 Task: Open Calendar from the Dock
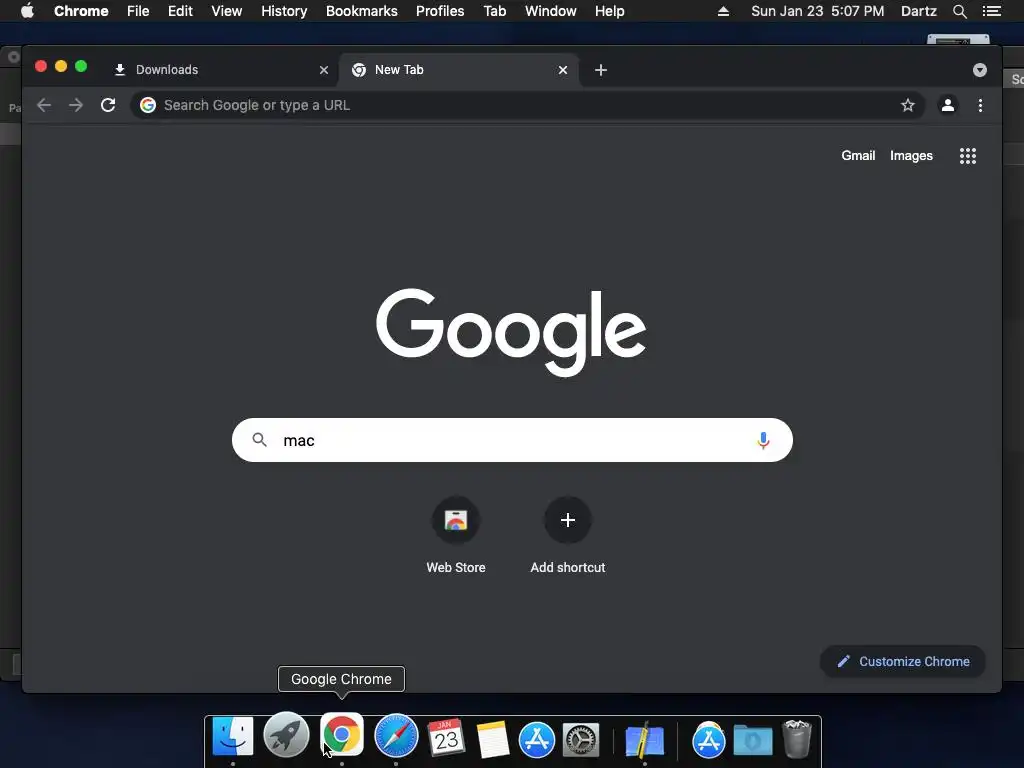(x=446, y=737)
